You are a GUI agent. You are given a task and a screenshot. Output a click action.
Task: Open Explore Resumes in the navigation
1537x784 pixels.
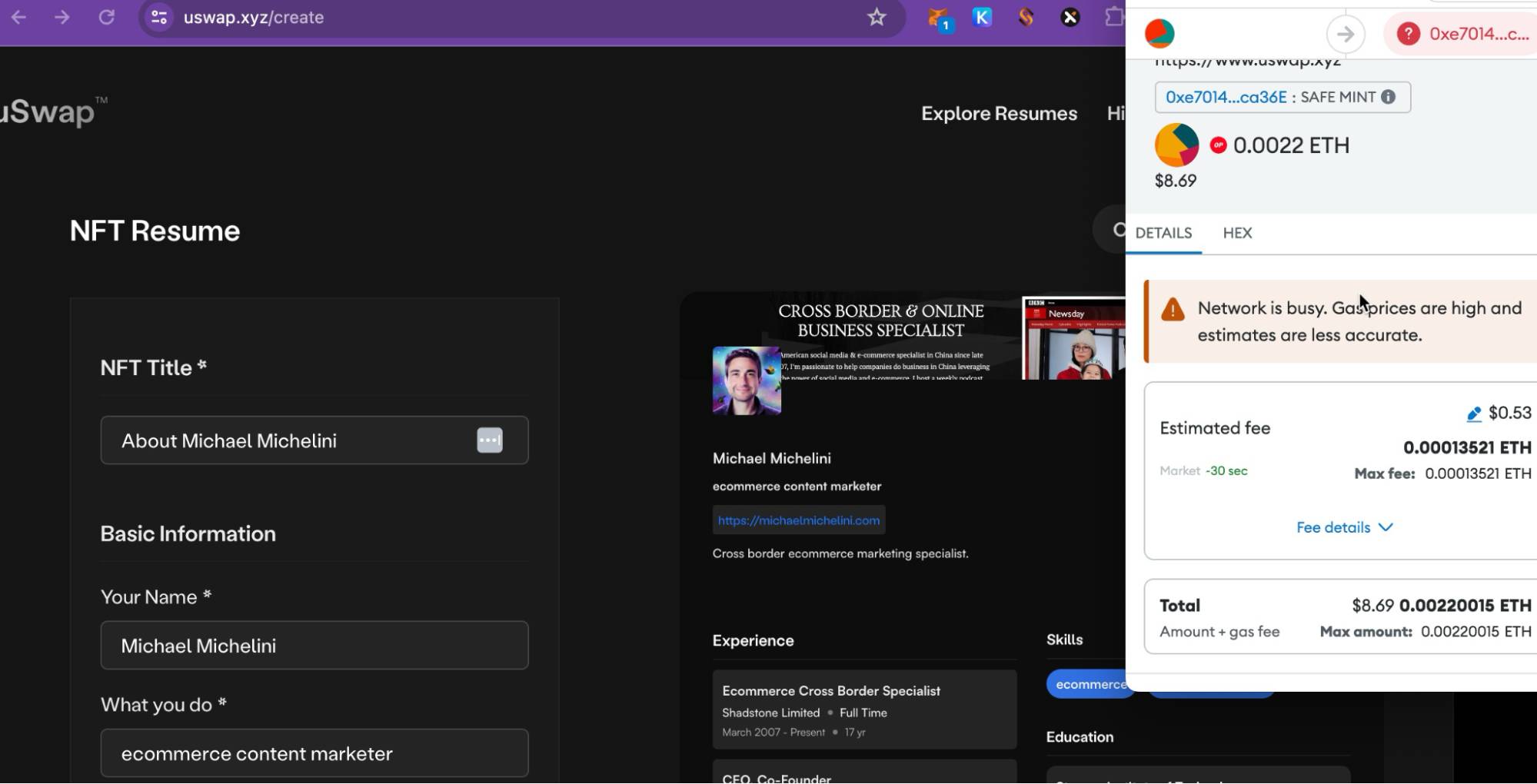point(999,114)
